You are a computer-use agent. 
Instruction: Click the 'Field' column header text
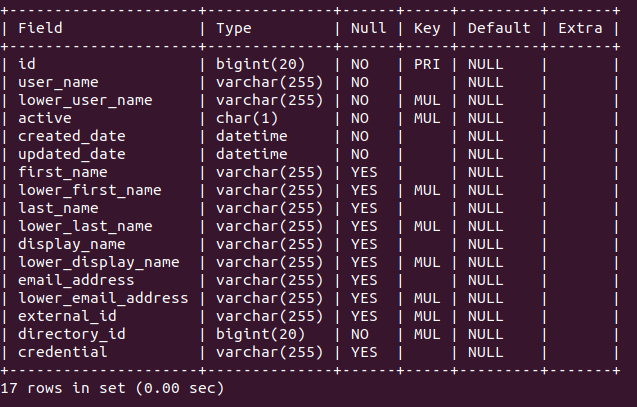coord(41,28)
